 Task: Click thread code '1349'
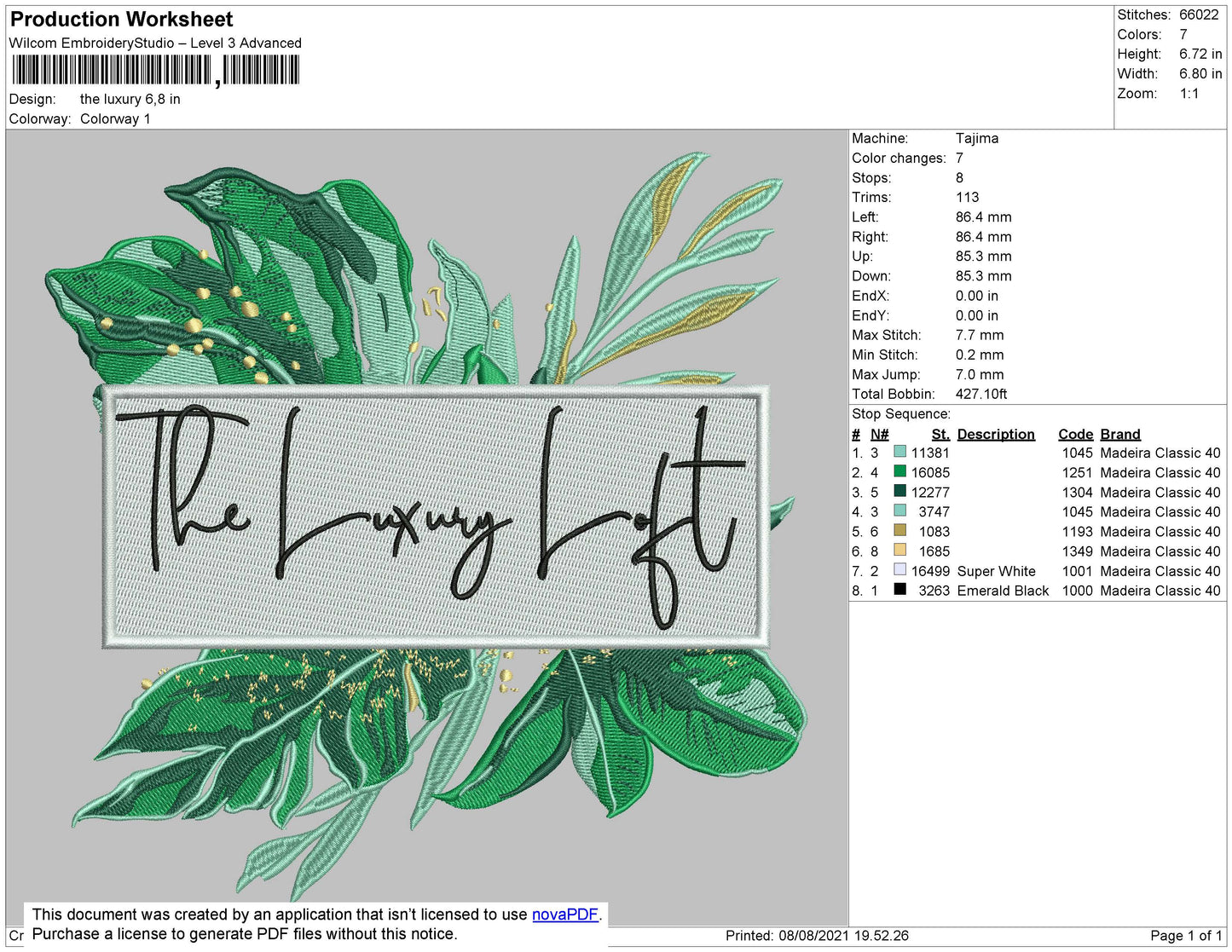point(1077,551)
